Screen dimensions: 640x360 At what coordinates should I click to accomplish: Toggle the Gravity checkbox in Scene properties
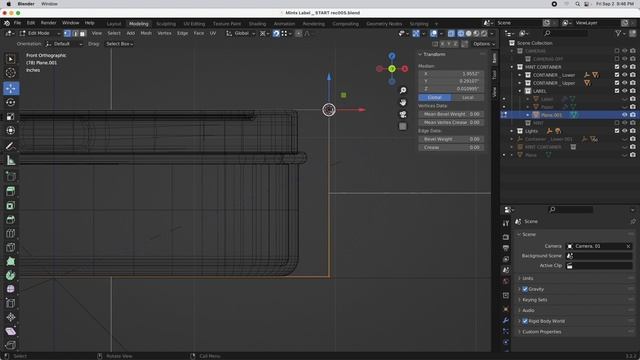(x=525, y=289)
